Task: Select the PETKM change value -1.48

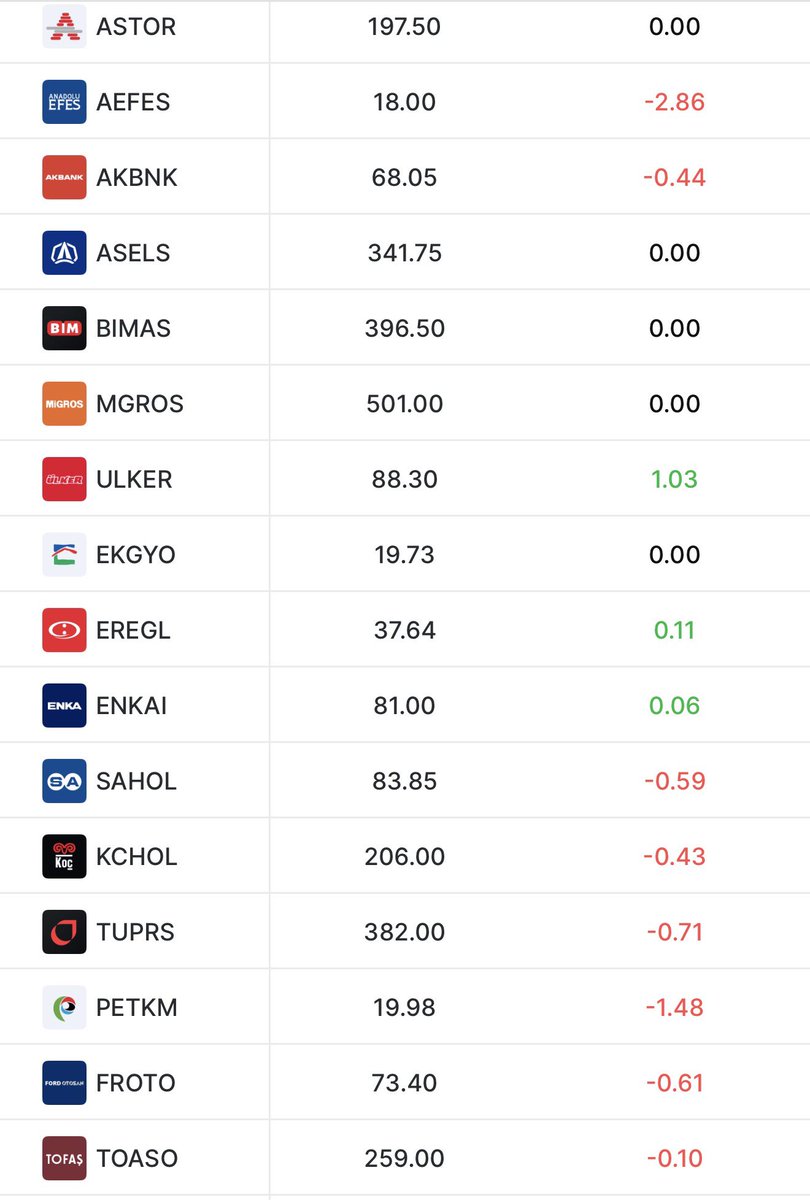Action: point(675,1007)
